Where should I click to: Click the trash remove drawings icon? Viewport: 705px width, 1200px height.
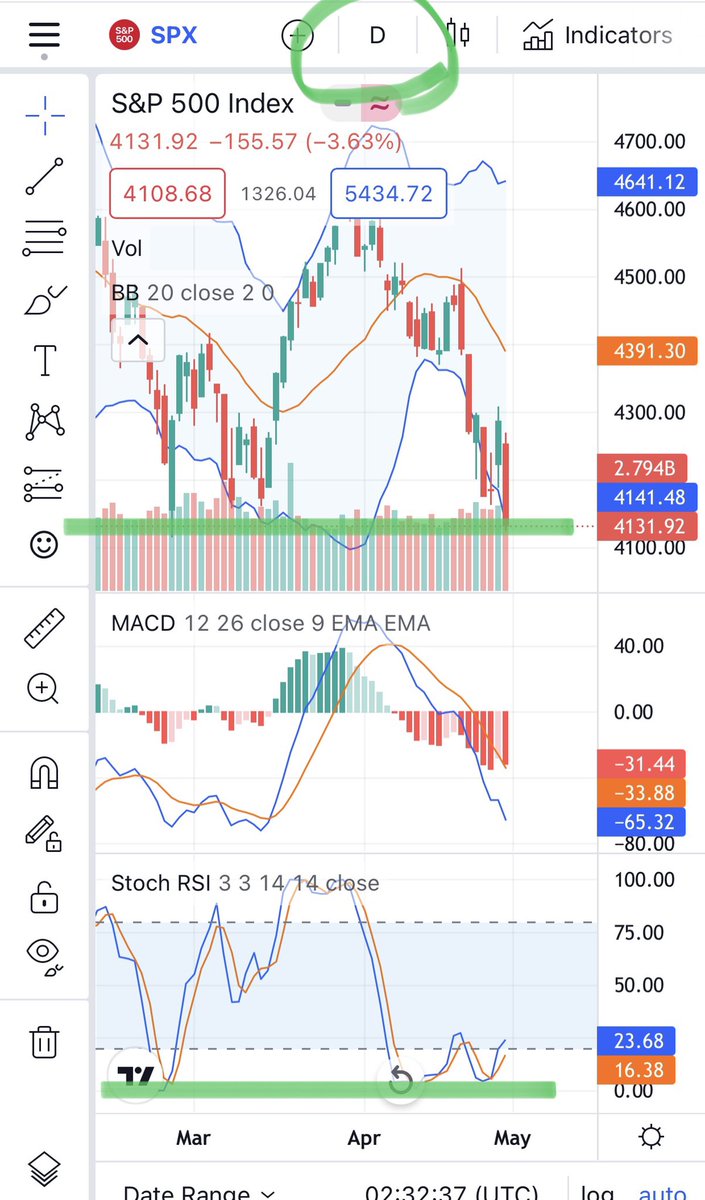click(44, 1041)
